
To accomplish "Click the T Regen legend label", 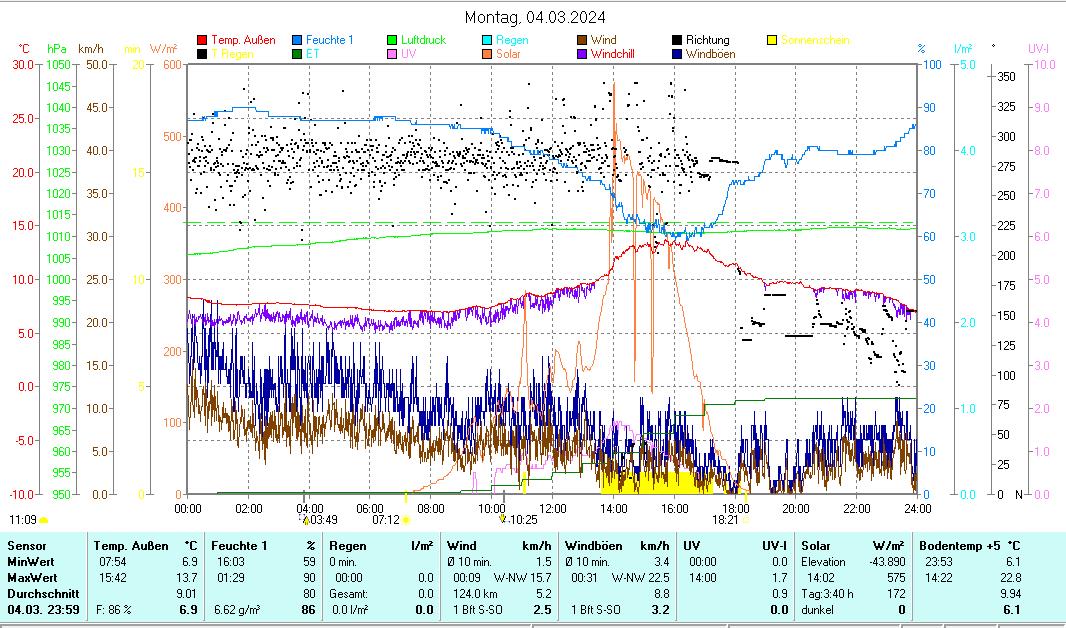I will (x=233, y=55).
